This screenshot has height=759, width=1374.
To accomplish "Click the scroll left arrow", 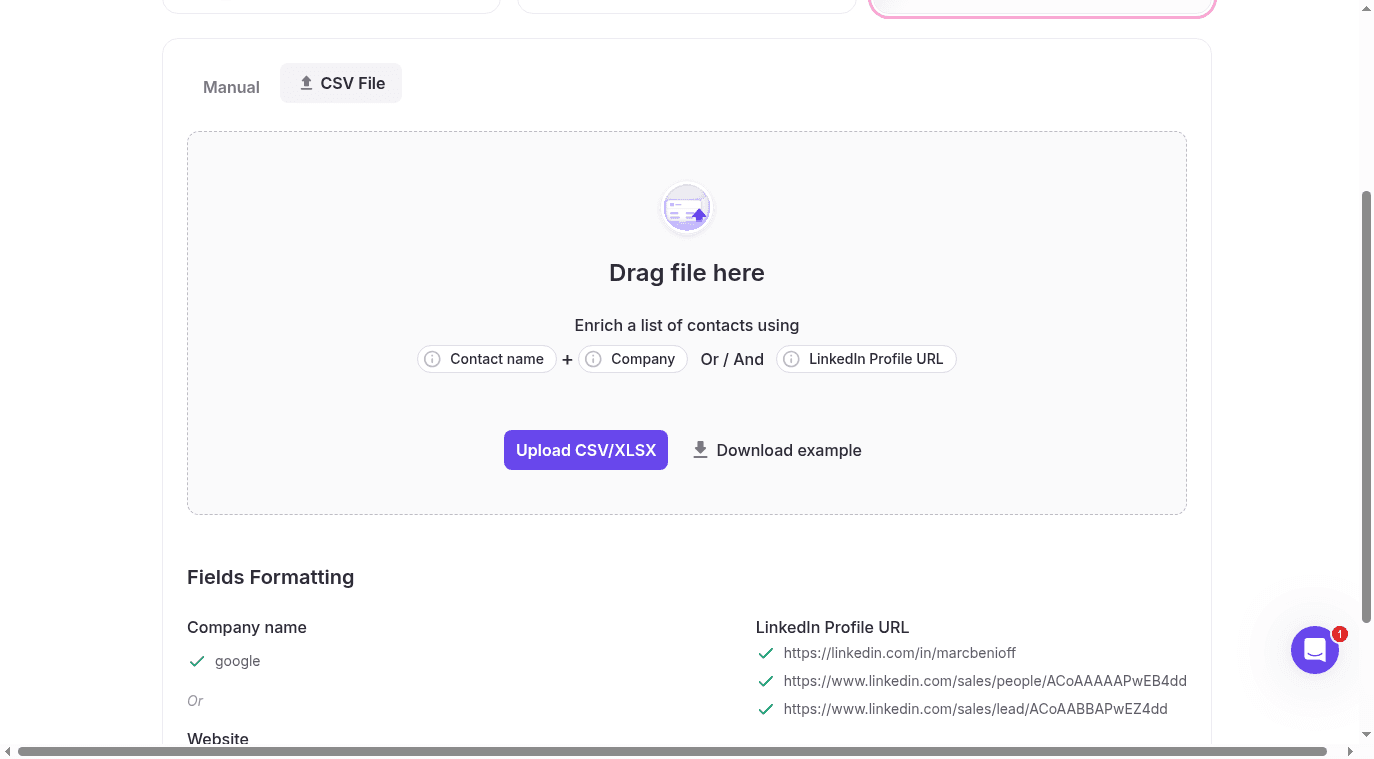I will [x=8, y=751].
